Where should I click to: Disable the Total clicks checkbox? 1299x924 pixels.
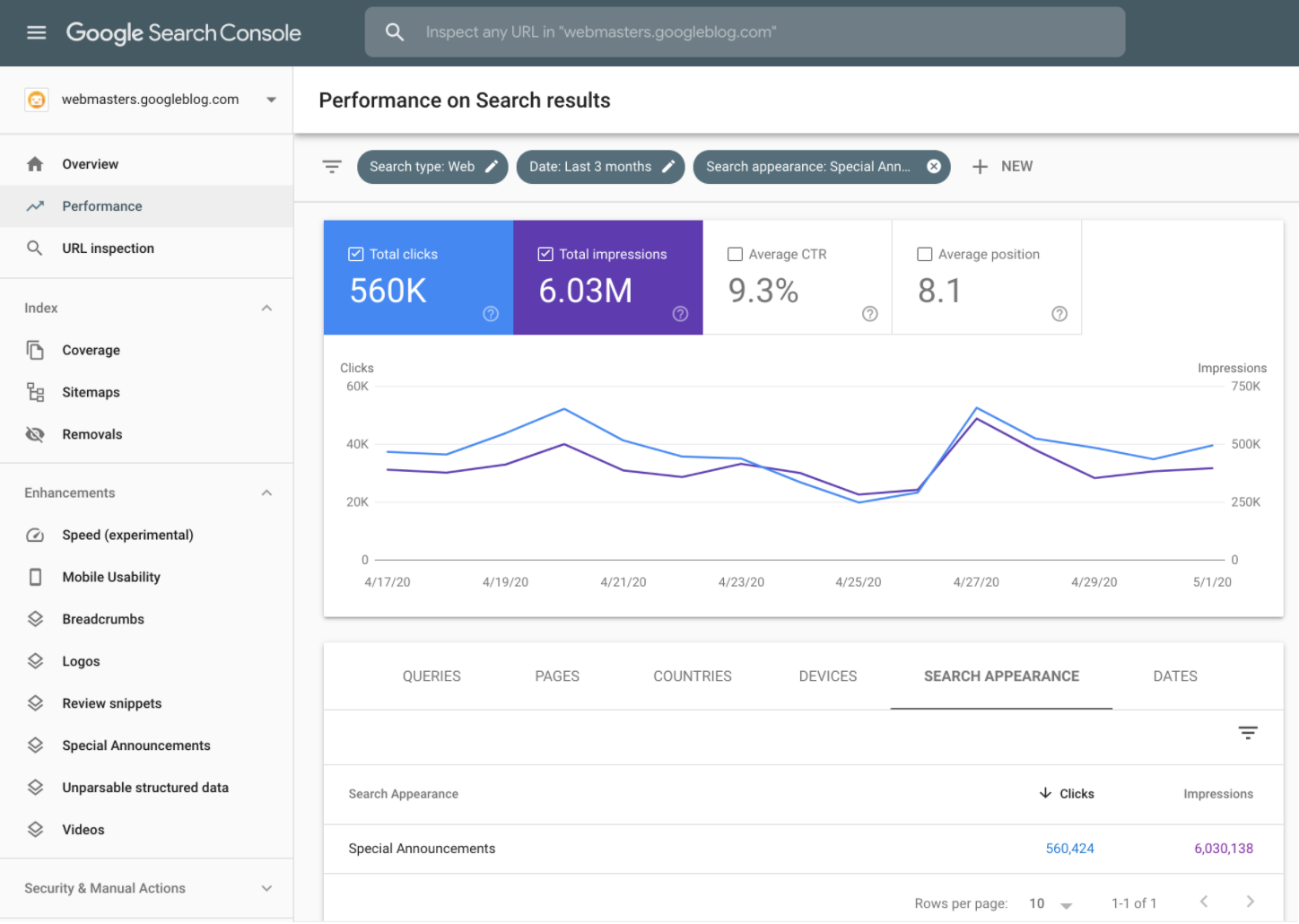(x=356, y=254)
